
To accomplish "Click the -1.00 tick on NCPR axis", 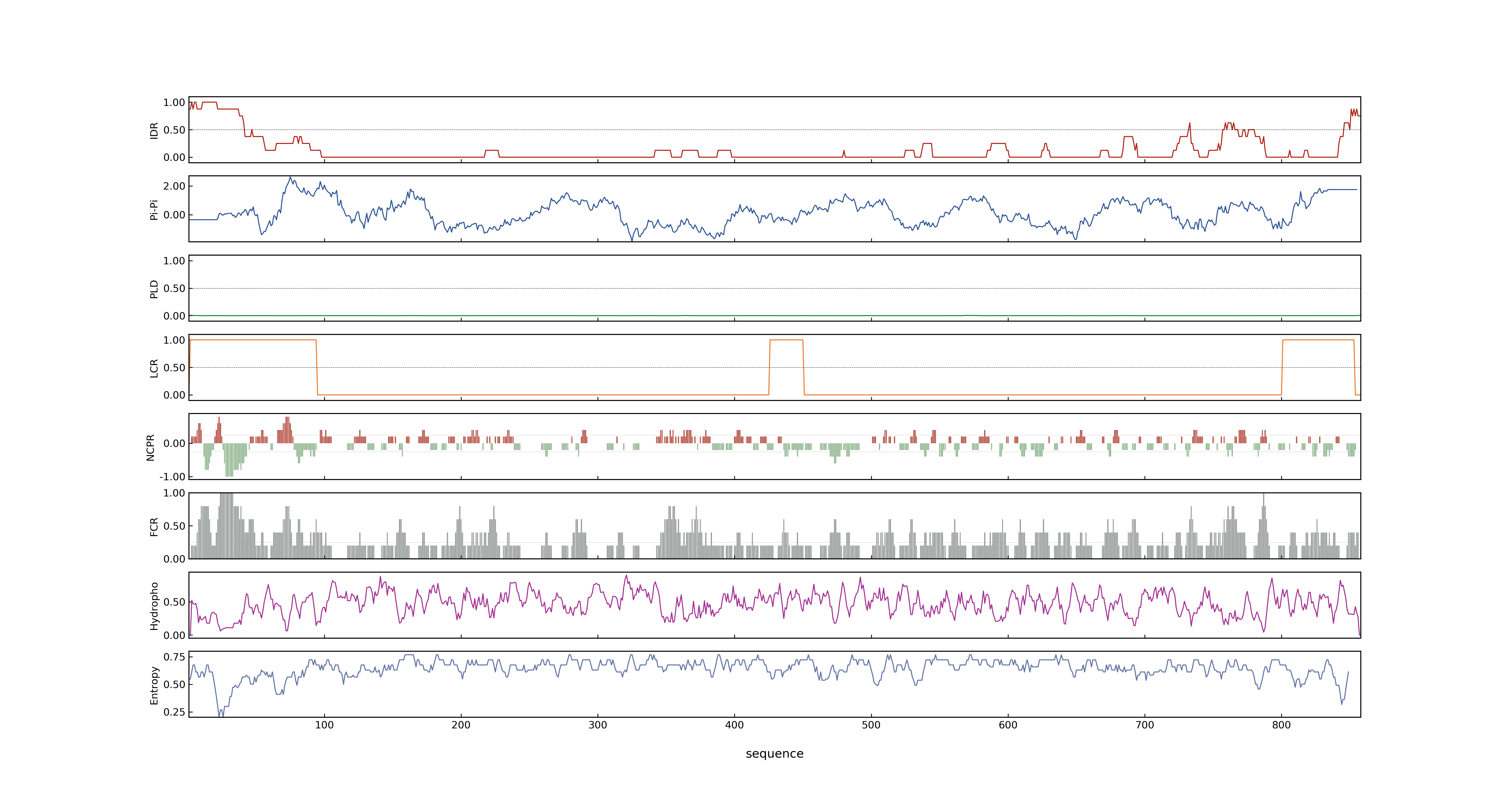I will point(172,476).
